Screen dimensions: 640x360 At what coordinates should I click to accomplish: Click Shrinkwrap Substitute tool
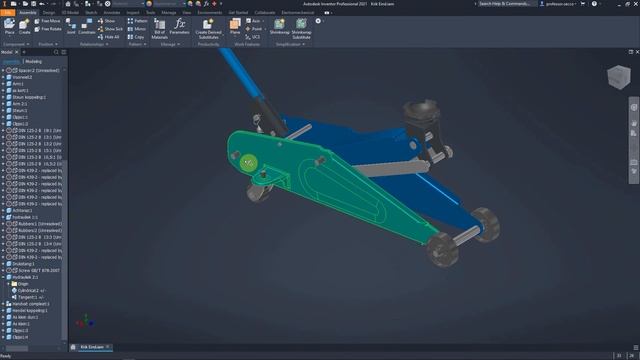click(301, 29)
